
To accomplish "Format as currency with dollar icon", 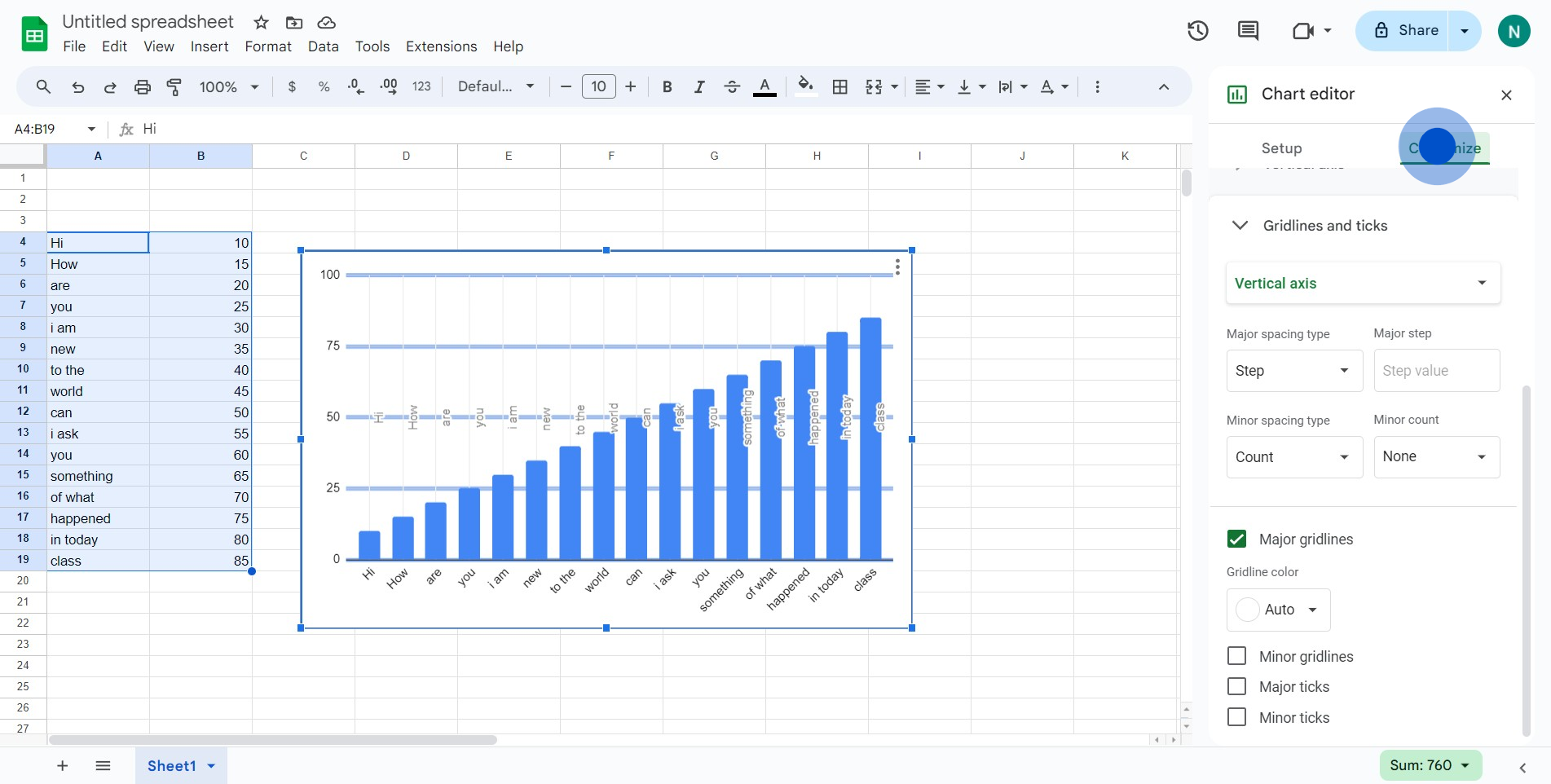I will coord(292,87).
